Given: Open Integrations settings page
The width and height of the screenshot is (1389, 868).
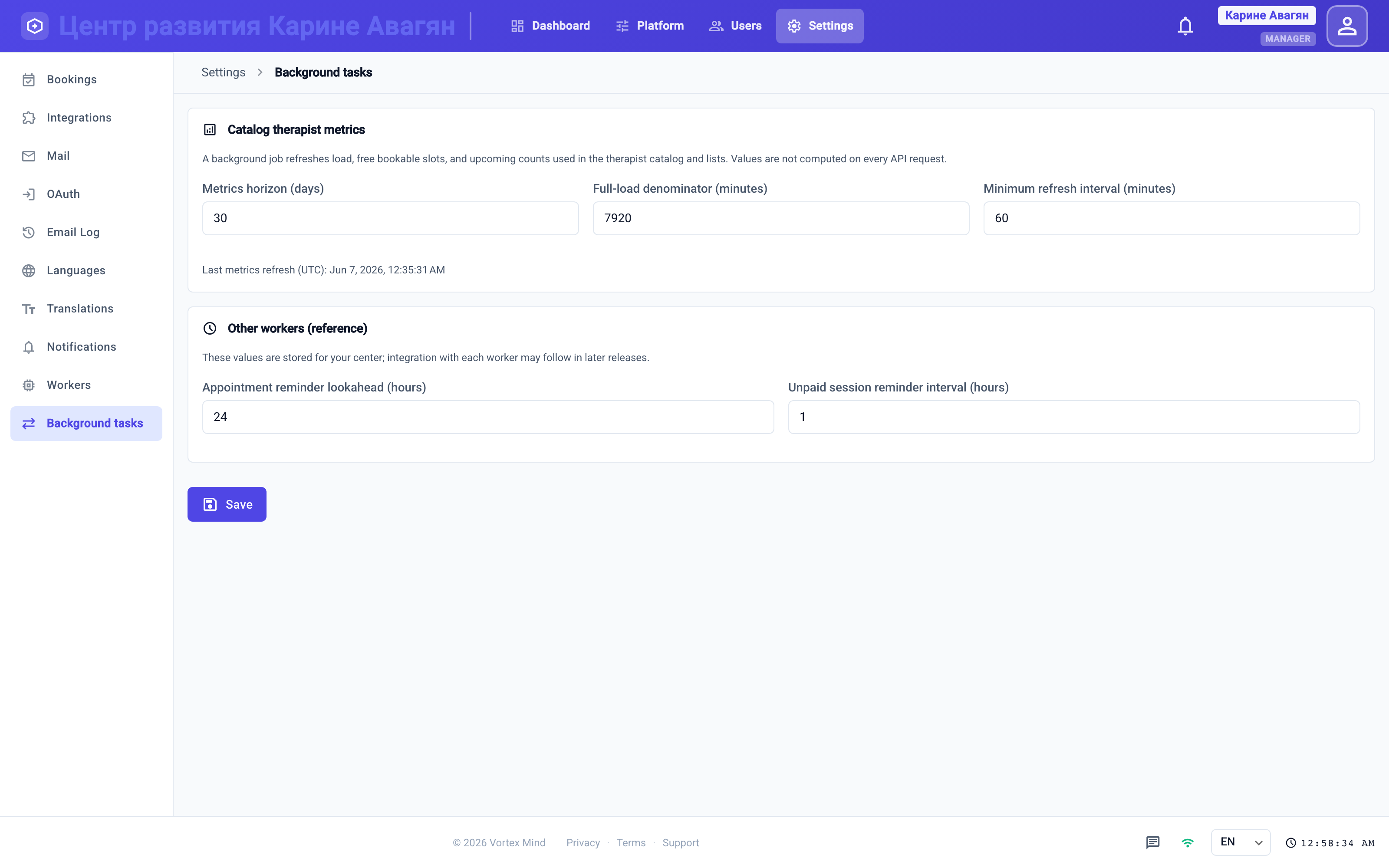Looking at the screenshot, I should coord(86,118).
